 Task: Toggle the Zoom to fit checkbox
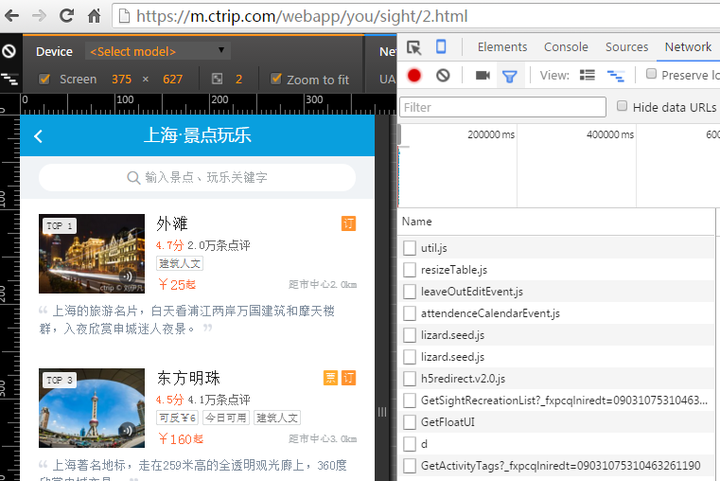[x=276, y=78]
